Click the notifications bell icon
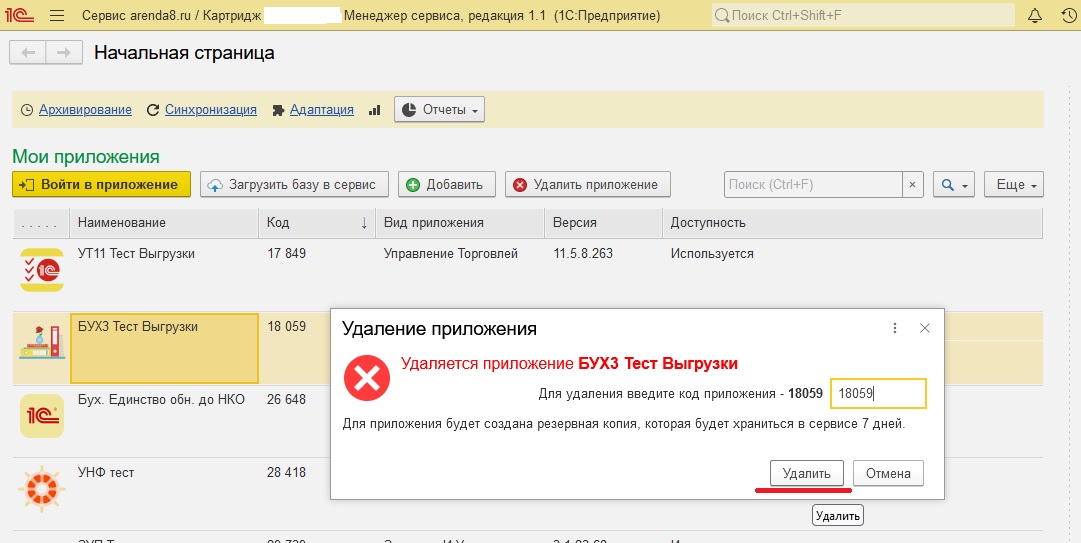 1035,16
